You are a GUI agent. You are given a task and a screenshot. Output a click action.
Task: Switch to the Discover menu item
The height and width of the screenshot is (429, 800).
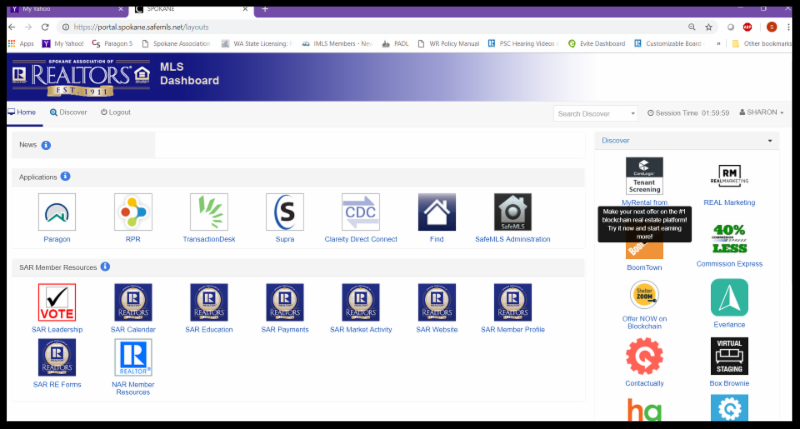click(x=68, y=113)
